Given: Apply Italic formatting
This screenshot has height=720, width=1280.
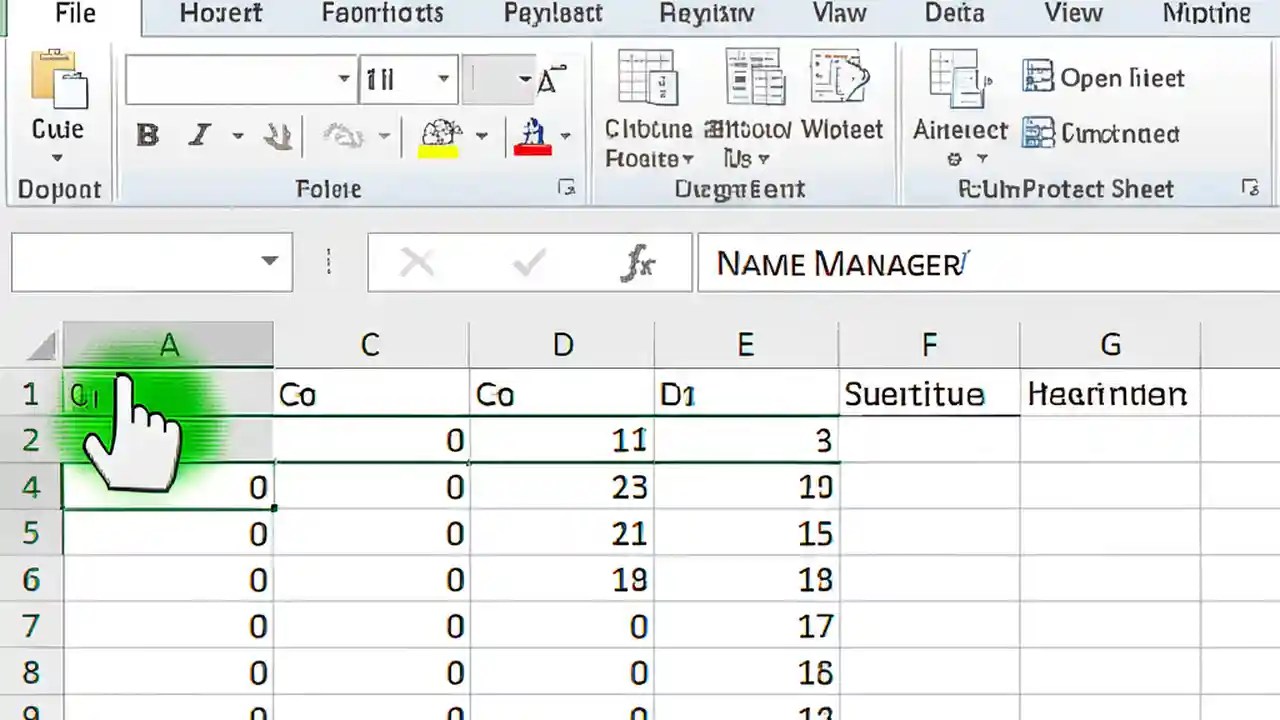Looking at the screenshot, I should coord(199,135).
